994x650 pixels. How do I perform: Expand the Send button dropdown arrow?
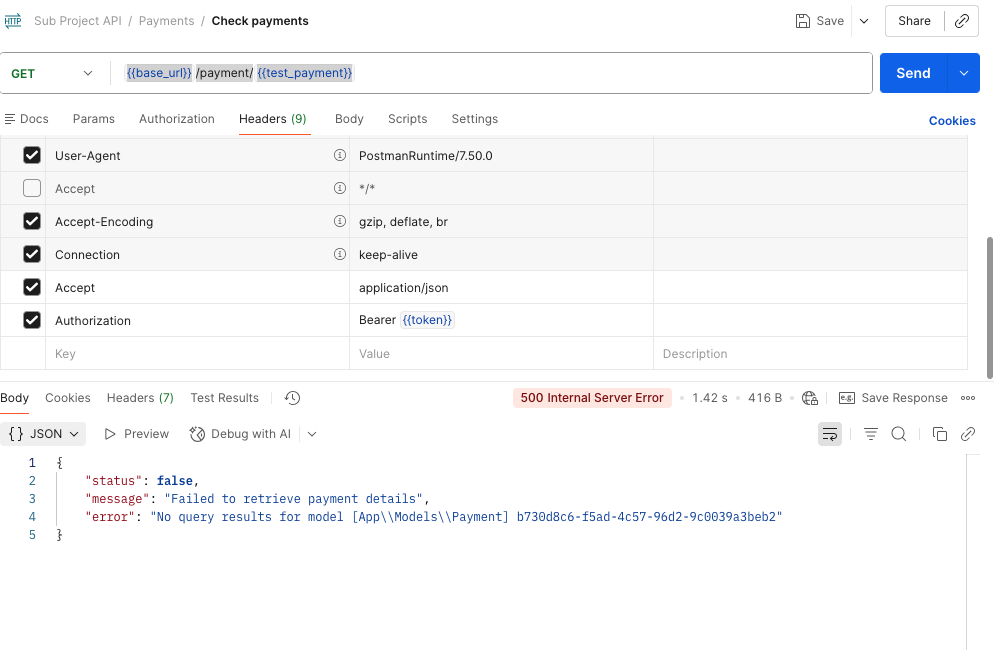pyautogui.click(x=964, y=73)
